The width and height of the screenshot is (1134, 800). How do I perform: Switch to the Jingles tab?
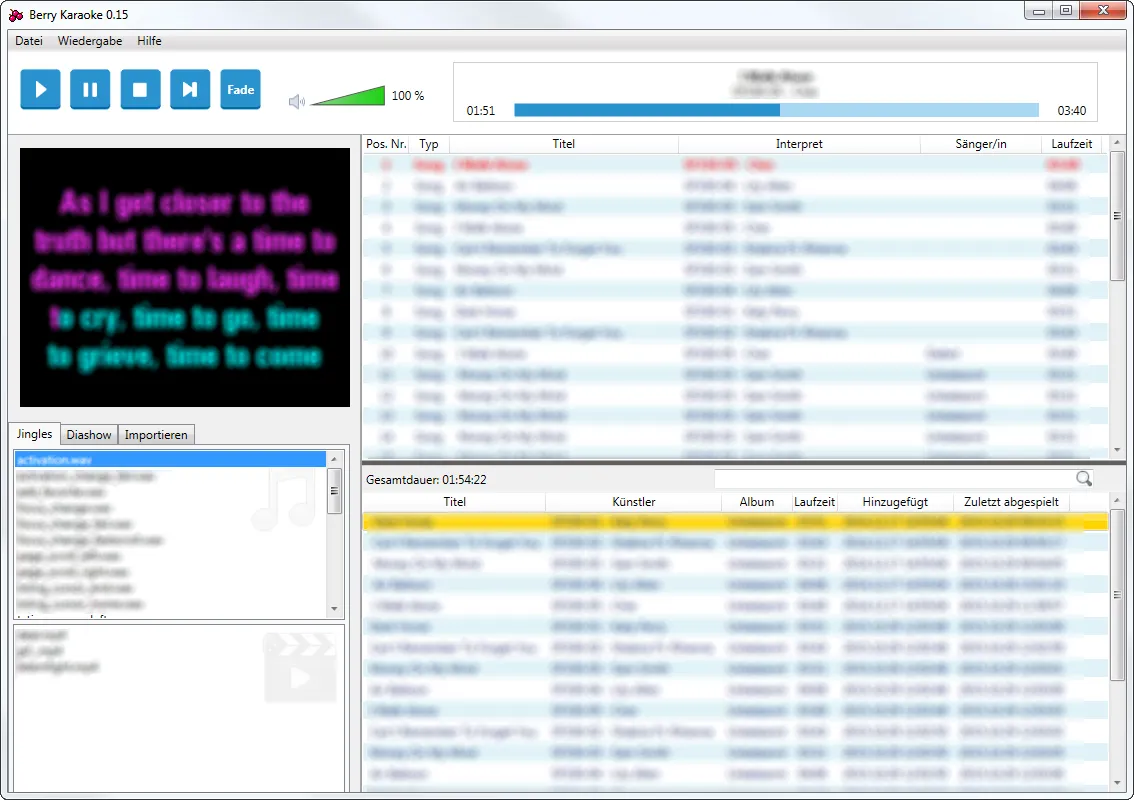point(35,433)
